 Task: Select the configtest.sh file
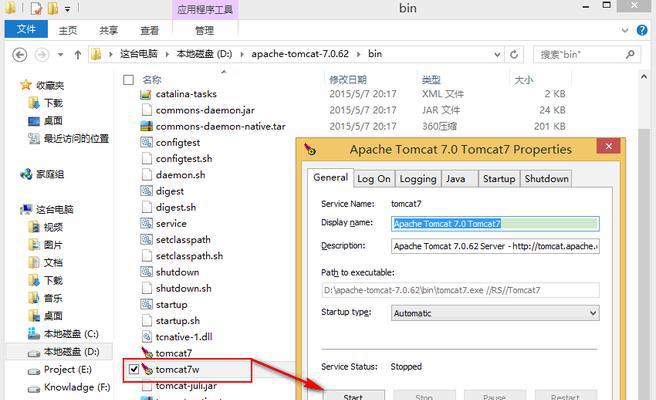pos(184,159)
